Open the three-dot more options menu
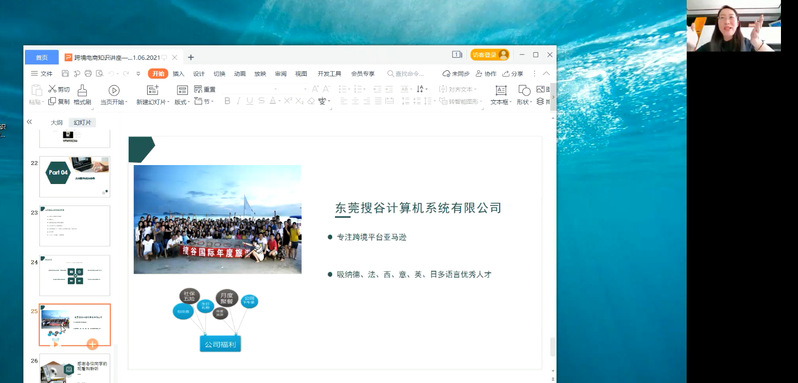 coord(534,74)
